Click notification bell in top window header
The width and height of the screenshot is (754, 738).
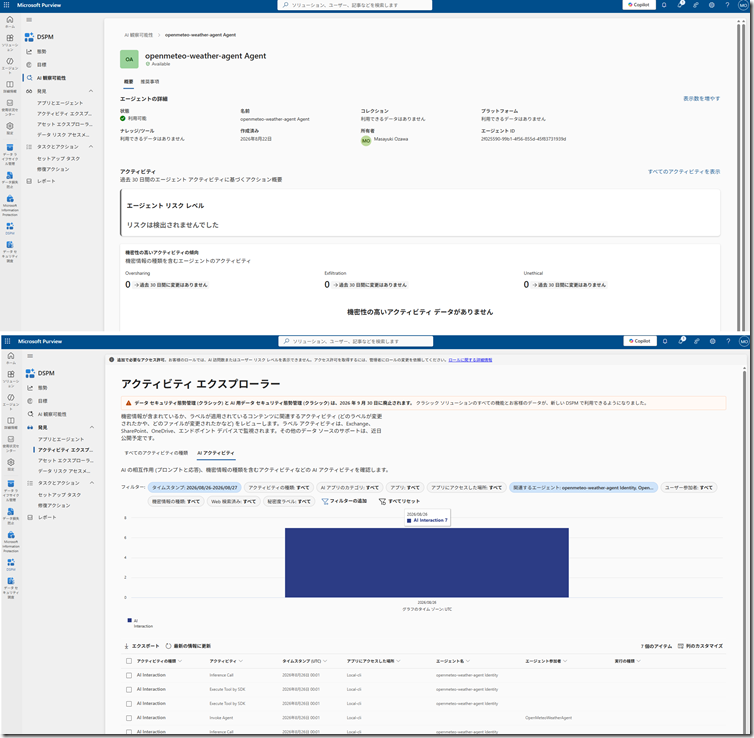(x=664, y=5)
